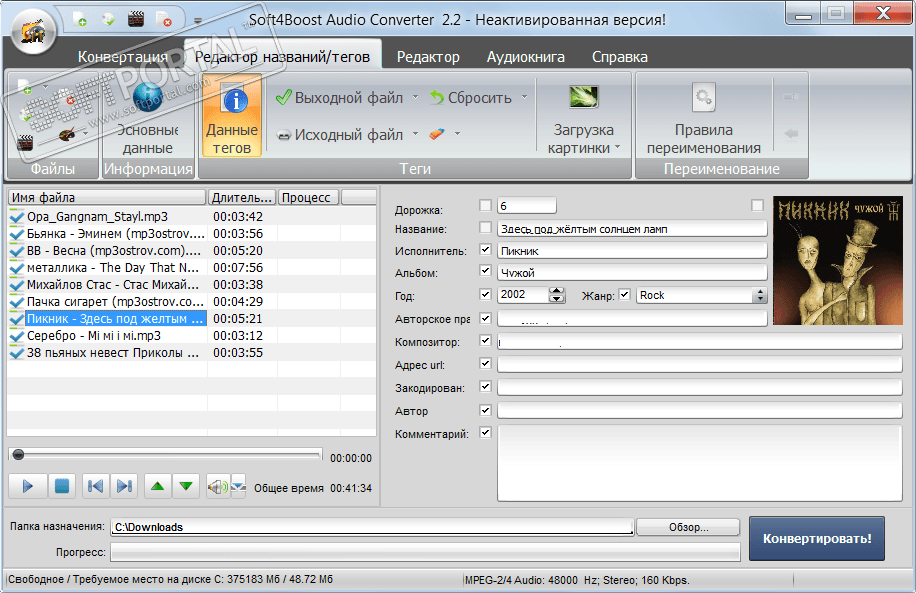Click the Пикник album cover thumbnail
Screen dimensions: 916x593
(x=838, y=261)
